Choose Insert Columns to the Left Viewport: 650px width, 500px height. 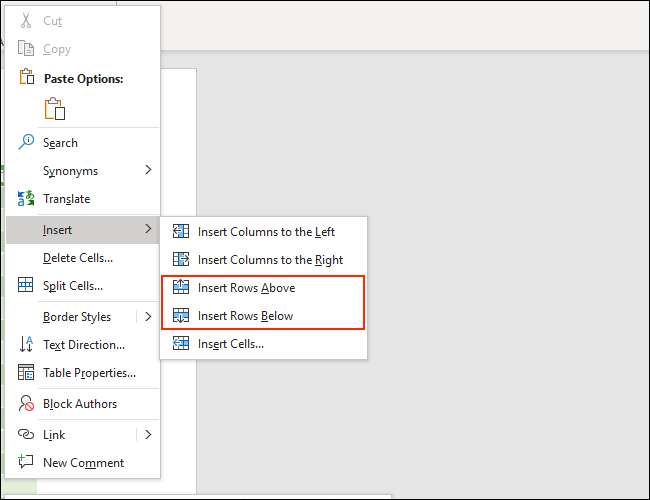pos(266,232)
